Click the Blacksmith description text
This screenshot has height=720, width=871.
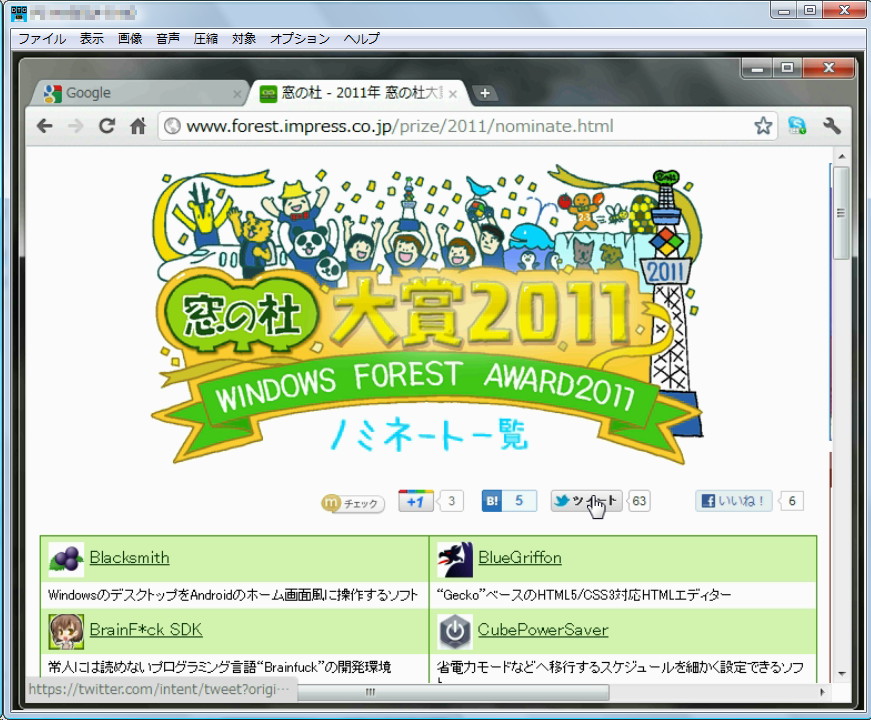(233, 595)
